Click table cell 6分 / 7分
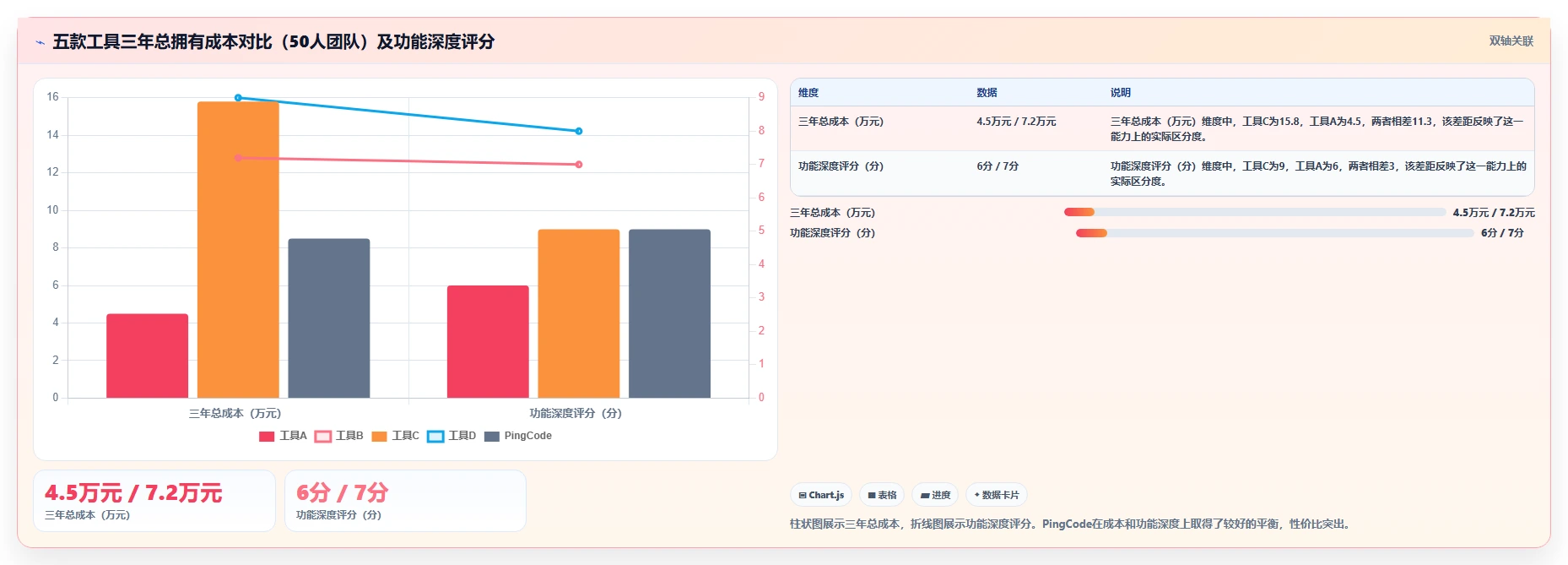This screenshot has width=1568, height=565. pyautogui.click(x=998, y=166)
